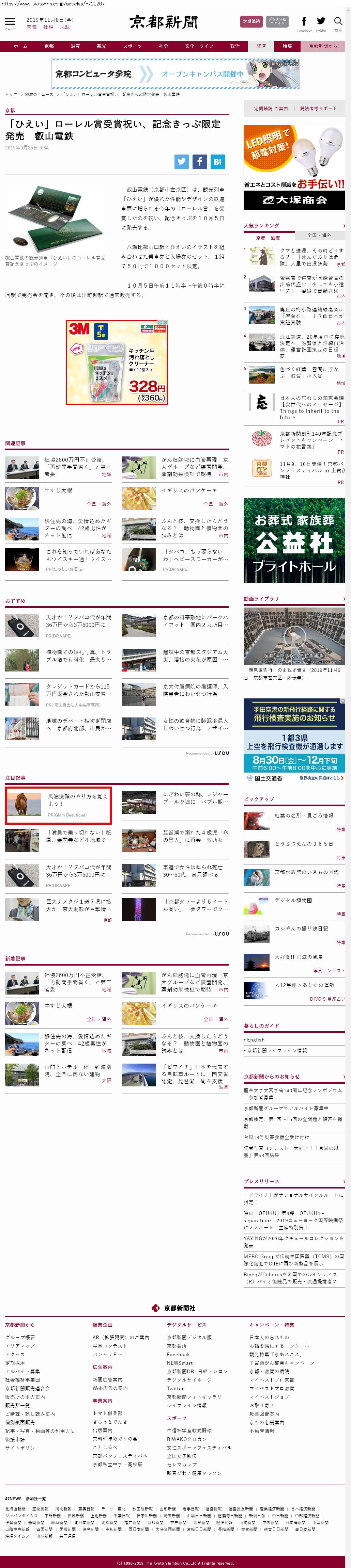Open the スポーツ navigation menu item
Viewport: 351px width, 1568px height.
tap(132, 46)
